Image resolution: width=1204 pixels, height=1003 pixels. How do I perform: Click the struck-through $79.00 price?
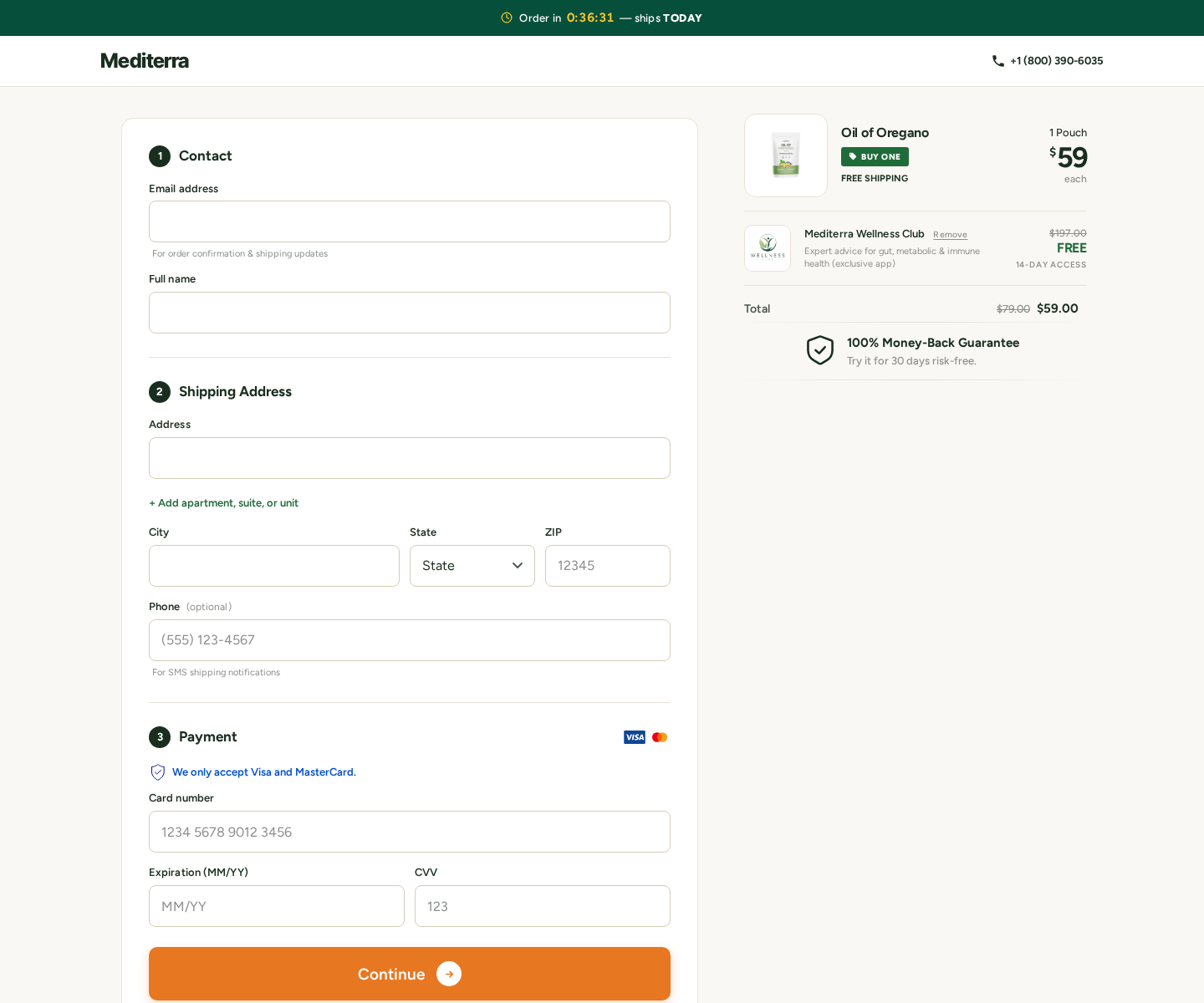click(1013, 309)
